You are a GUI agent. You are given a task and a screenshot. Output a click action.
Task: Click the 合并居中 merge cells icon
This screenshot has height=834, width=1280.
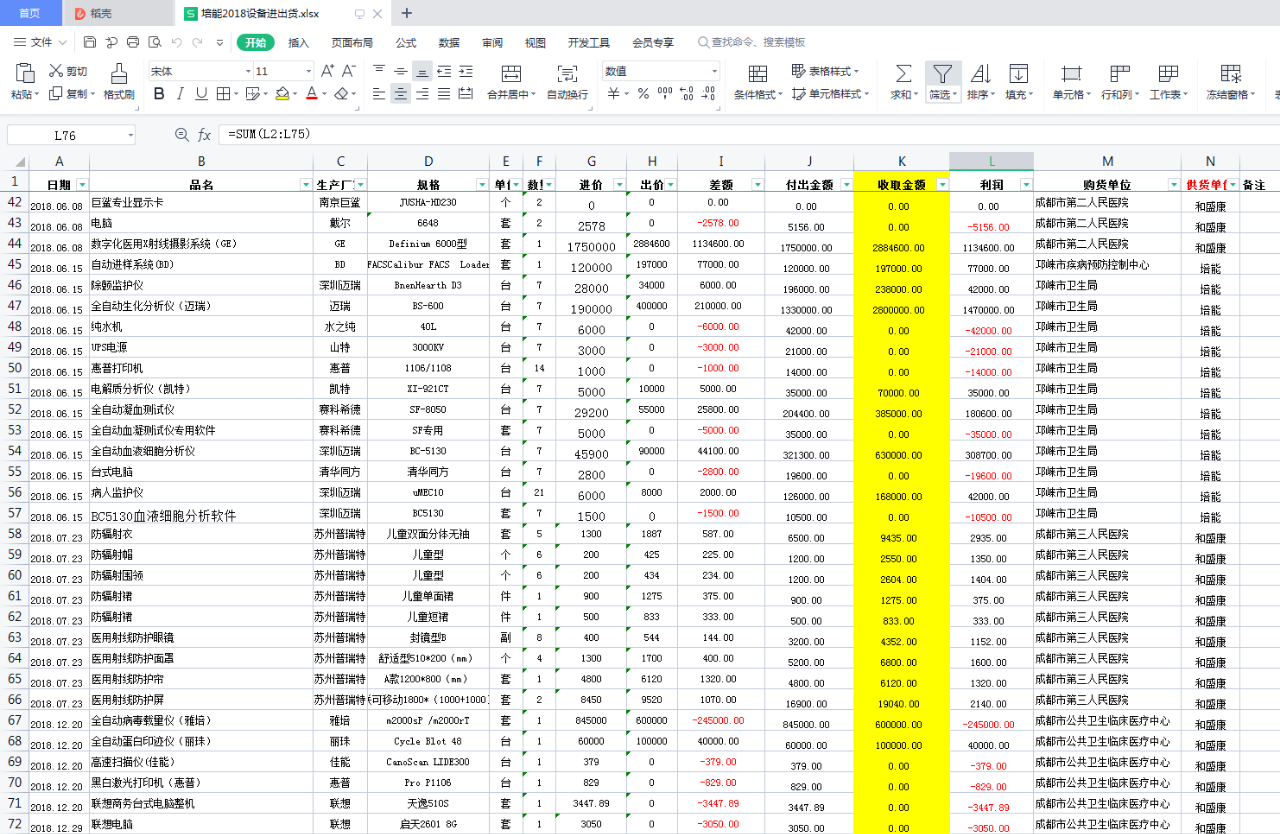511,74
